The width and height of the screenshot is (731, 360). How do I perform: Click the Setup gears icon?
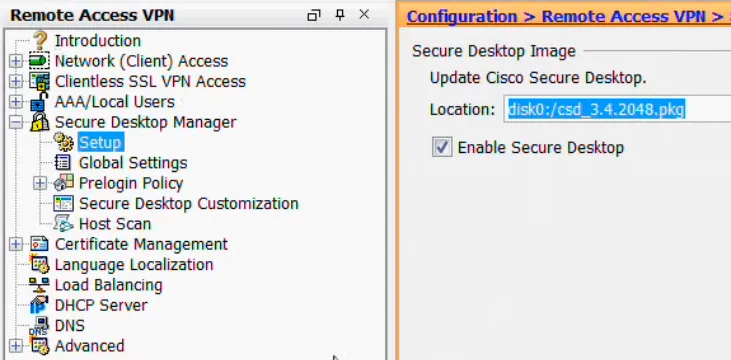point(63,142)
